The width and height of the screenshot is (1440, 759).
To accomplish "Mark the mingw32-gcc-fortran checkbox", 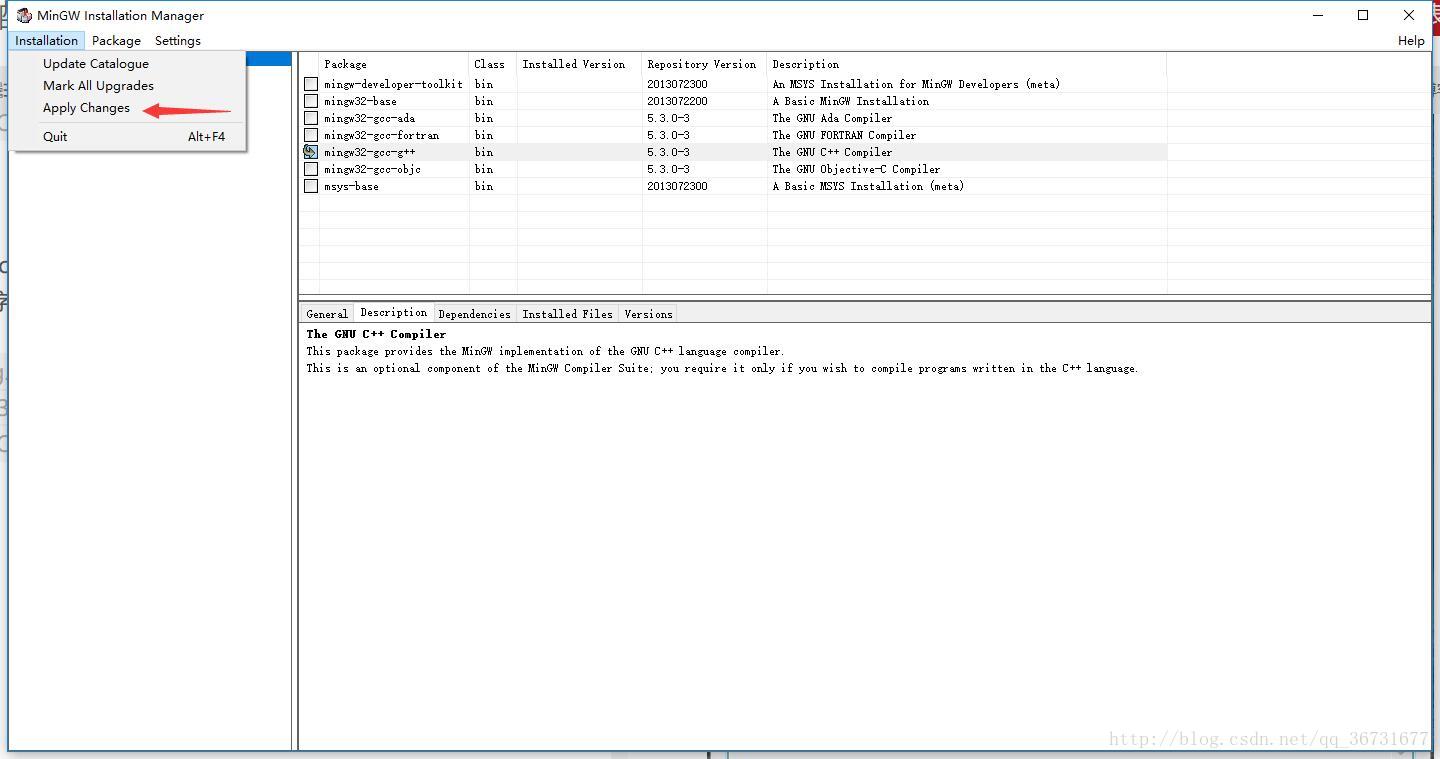I will coord(311,135).
